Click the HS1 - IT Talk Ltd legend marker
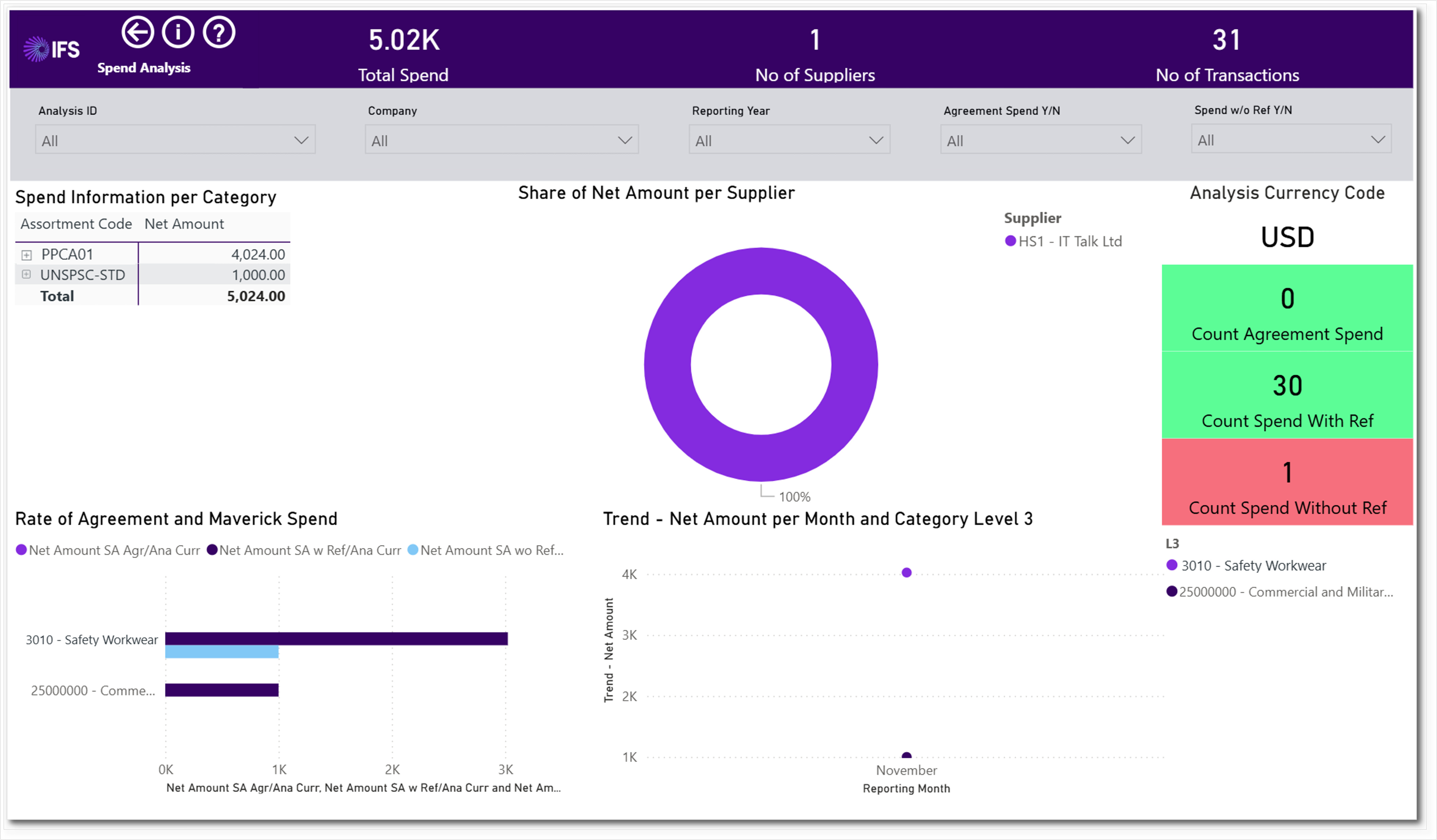This screenshot has width=1437, height=840. (x=1010, y=241)
